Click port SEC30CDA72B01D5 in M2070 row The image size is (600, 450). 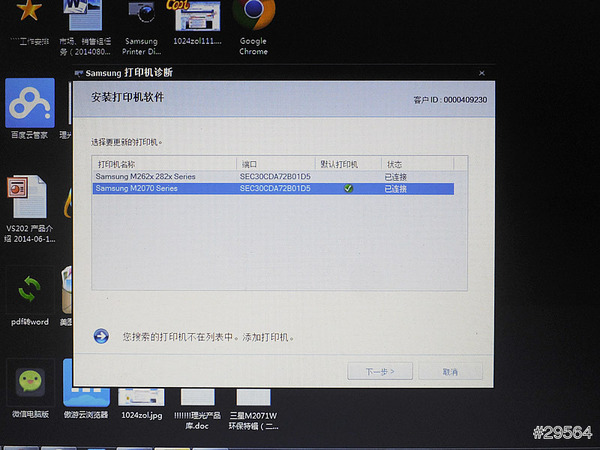(275, 189)
